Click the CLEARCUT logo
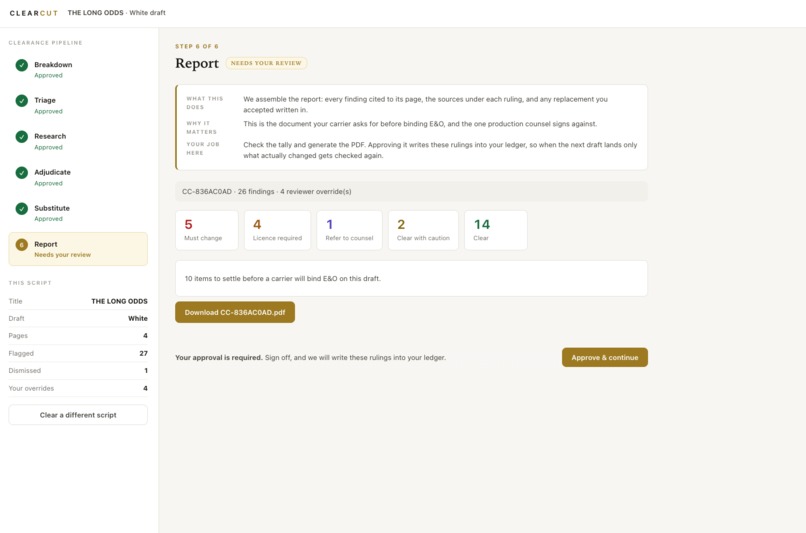806x533 pixels. click(33, 13)
